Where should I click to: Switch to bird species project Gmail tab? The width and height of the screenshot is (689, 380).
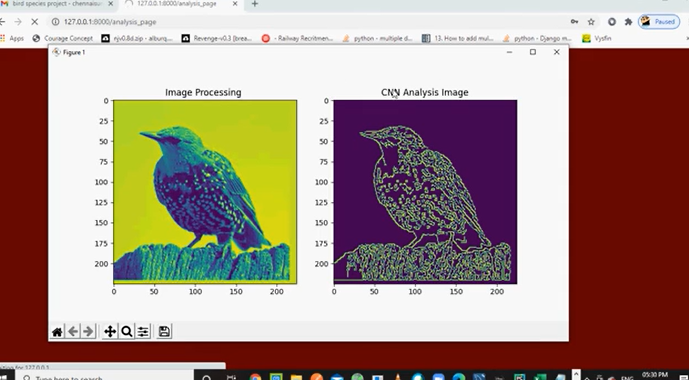click(x=57, y=4)
